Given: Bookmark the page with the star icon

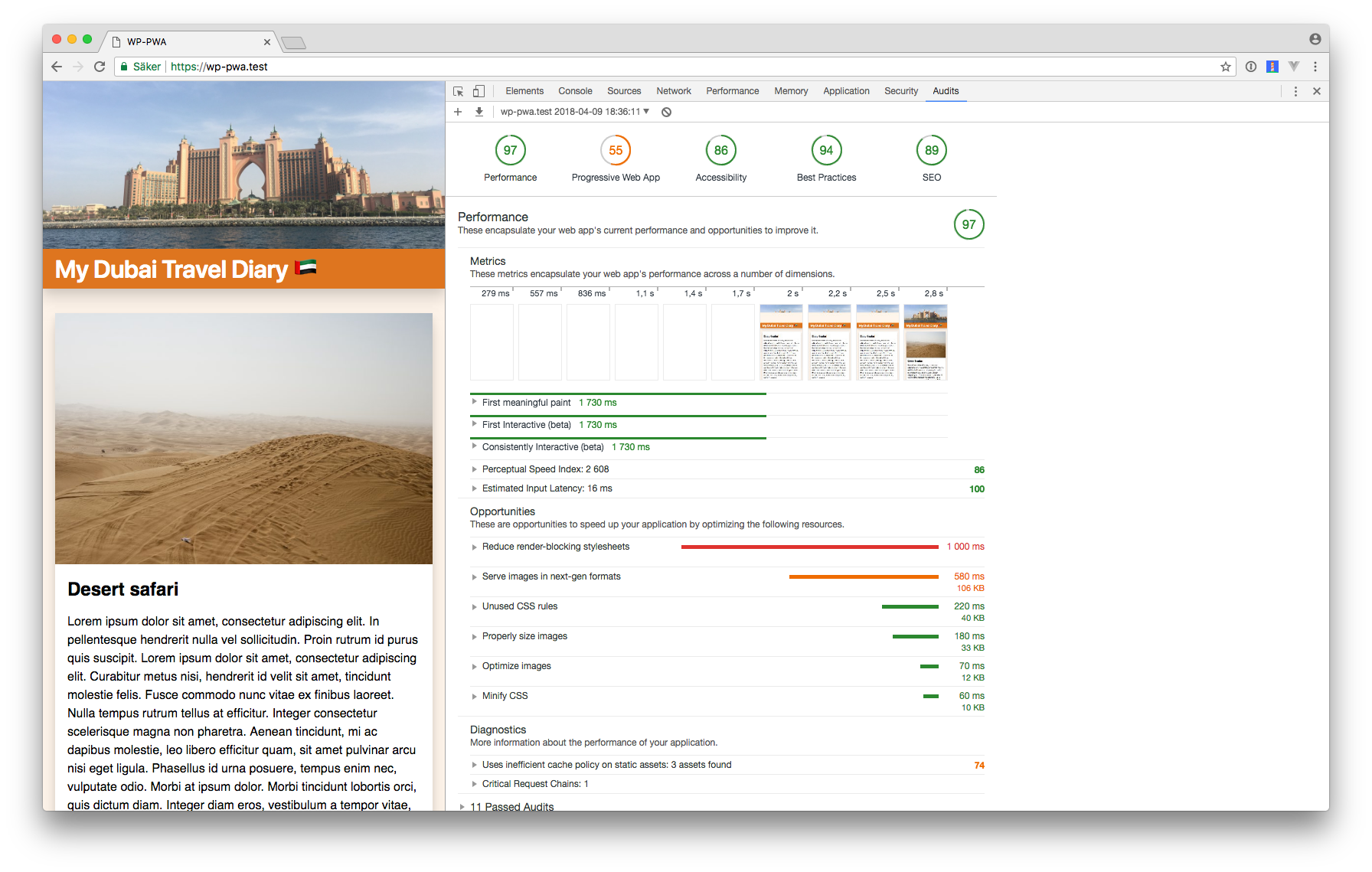Looking at the screenshot, I should point(1226,67).
